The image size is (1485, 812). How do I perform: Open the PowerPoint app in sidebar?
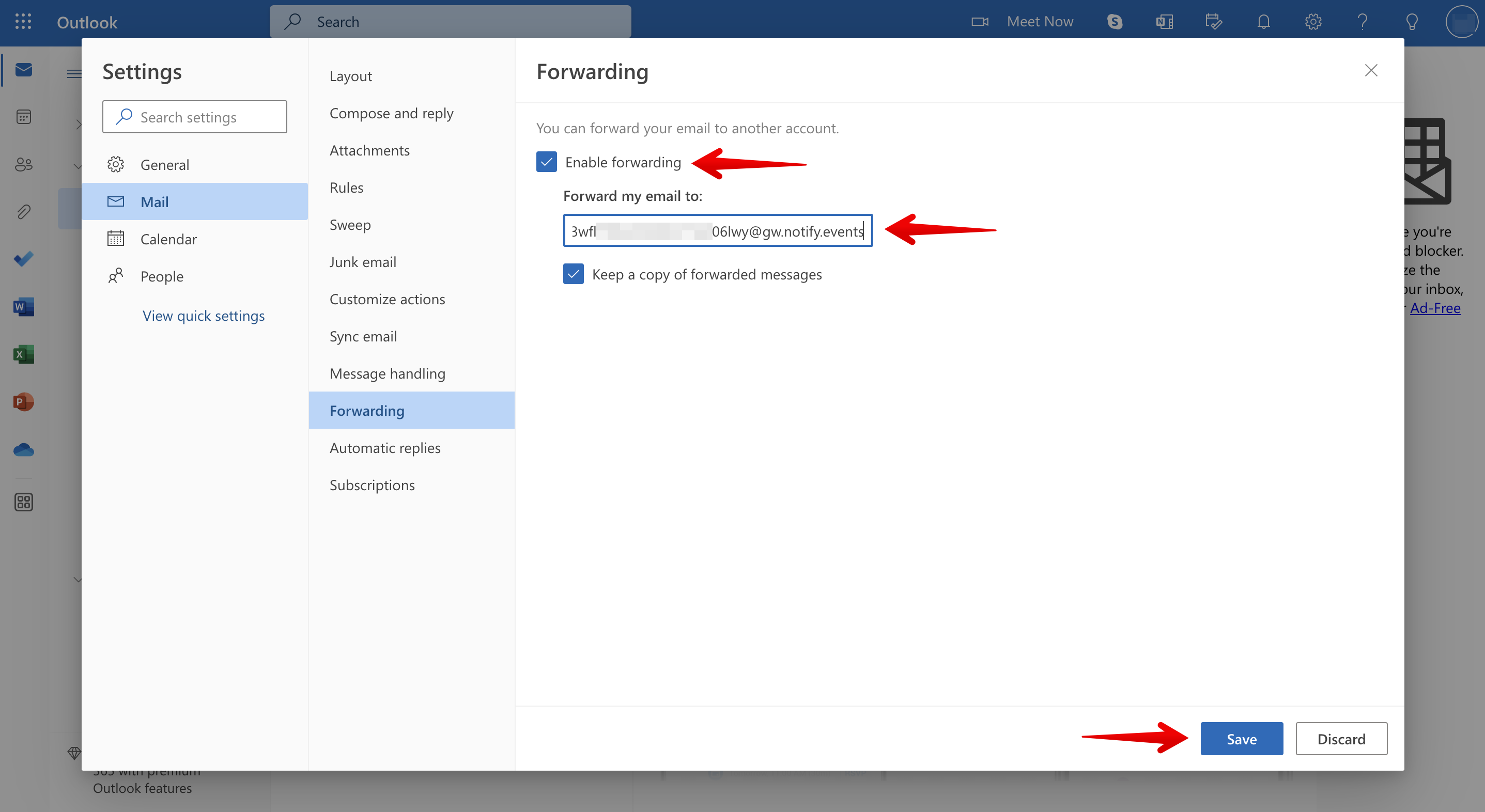pos(24,401)
